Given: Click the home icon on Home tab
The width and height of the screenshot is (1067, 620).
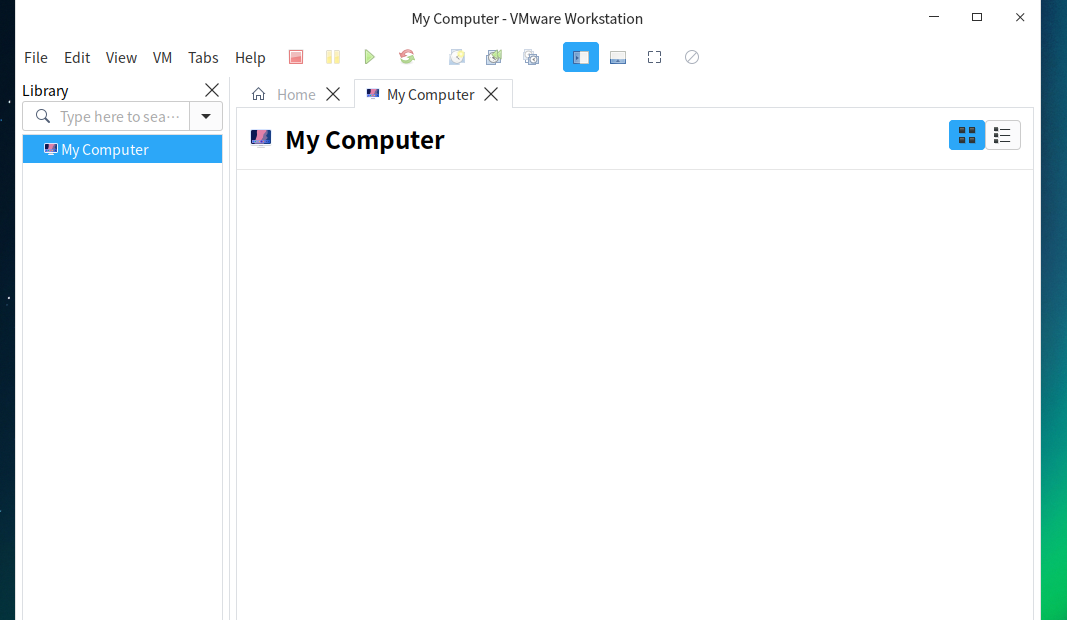Looking at the screenshot, I should click(x=259, y=94).
